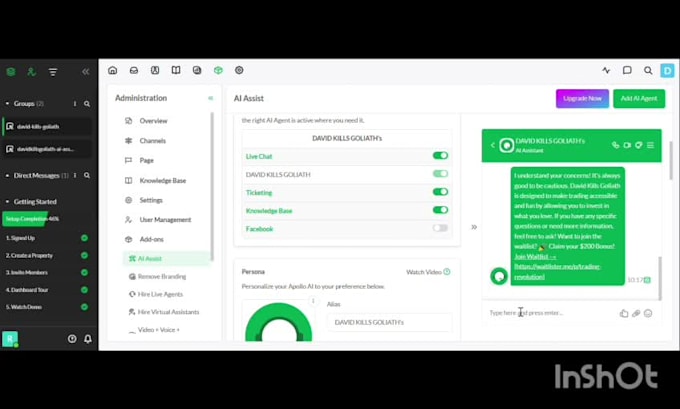This screenshot has height=409, width=680.
Task: Open the inbox tray icon
Action: click(x=134, y=70)
